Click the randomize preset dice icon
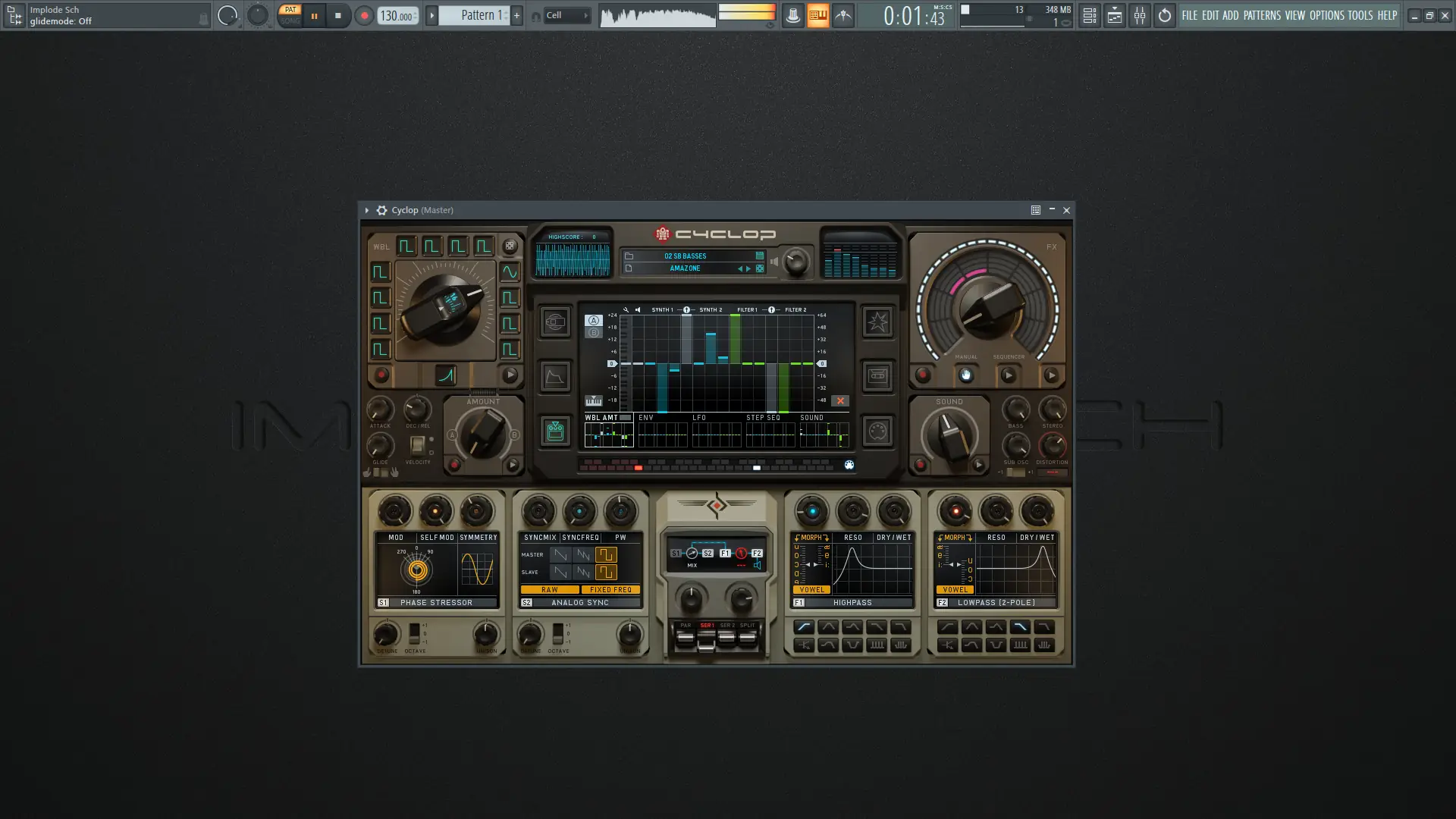The image size is (1456, 819). [760, 268]
